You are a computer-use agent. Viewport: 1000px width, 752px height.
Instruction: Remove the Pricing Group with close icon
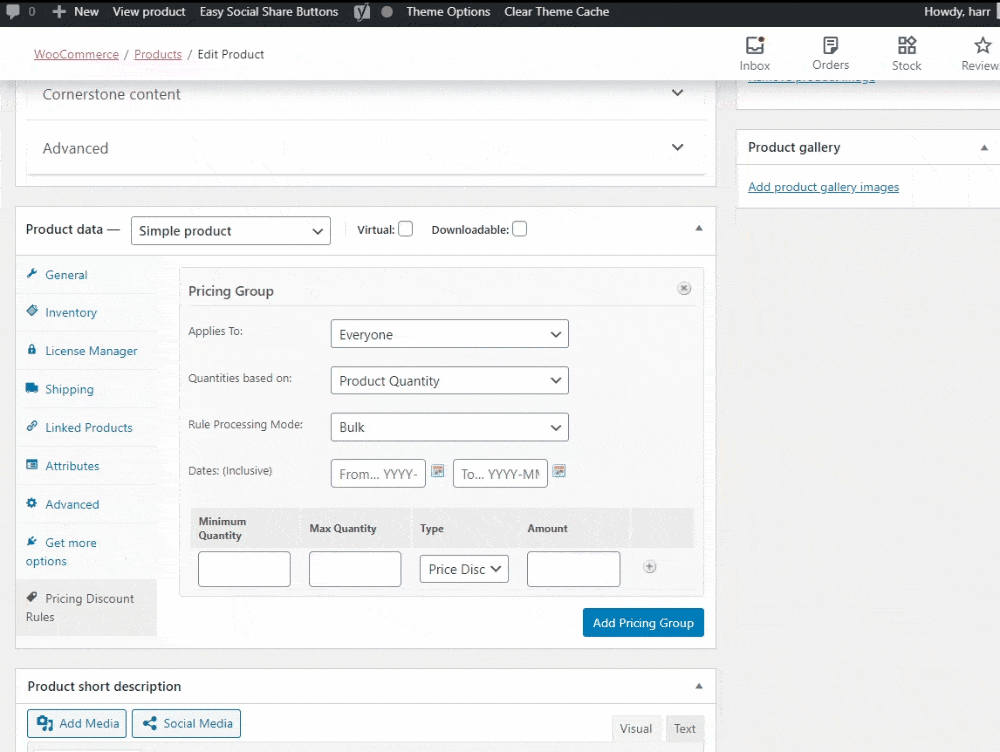point(684,288)
